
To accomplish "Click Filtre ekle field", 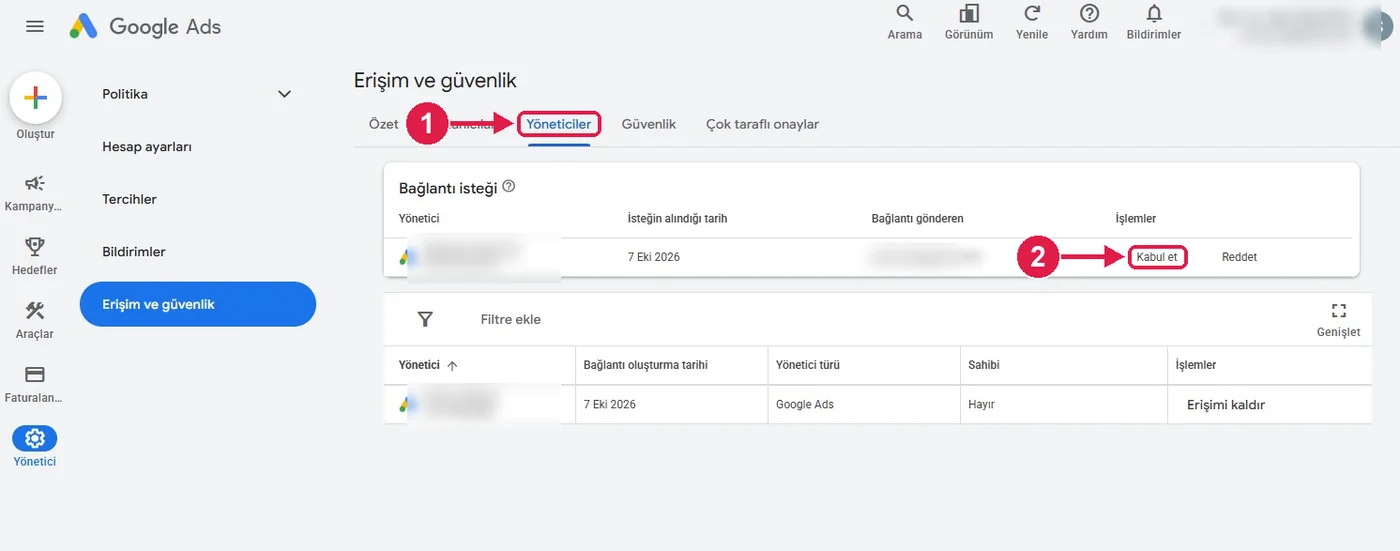I will [510, 319].
